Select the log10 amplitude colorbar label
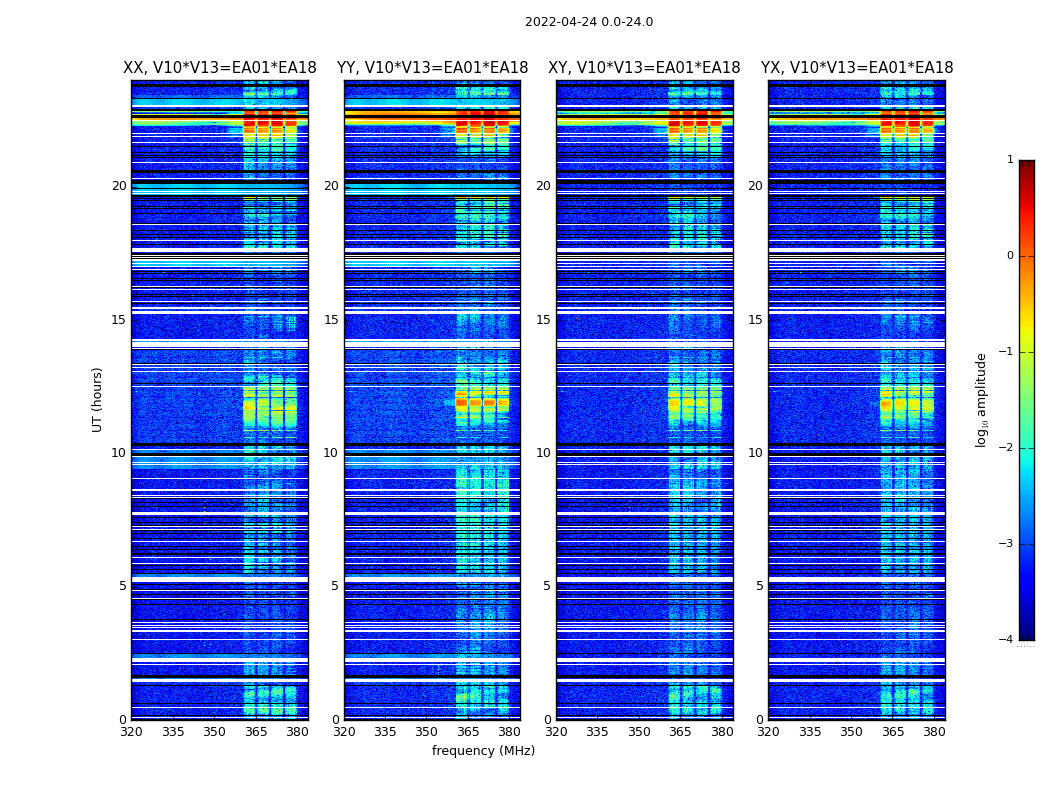 point(982,399)
